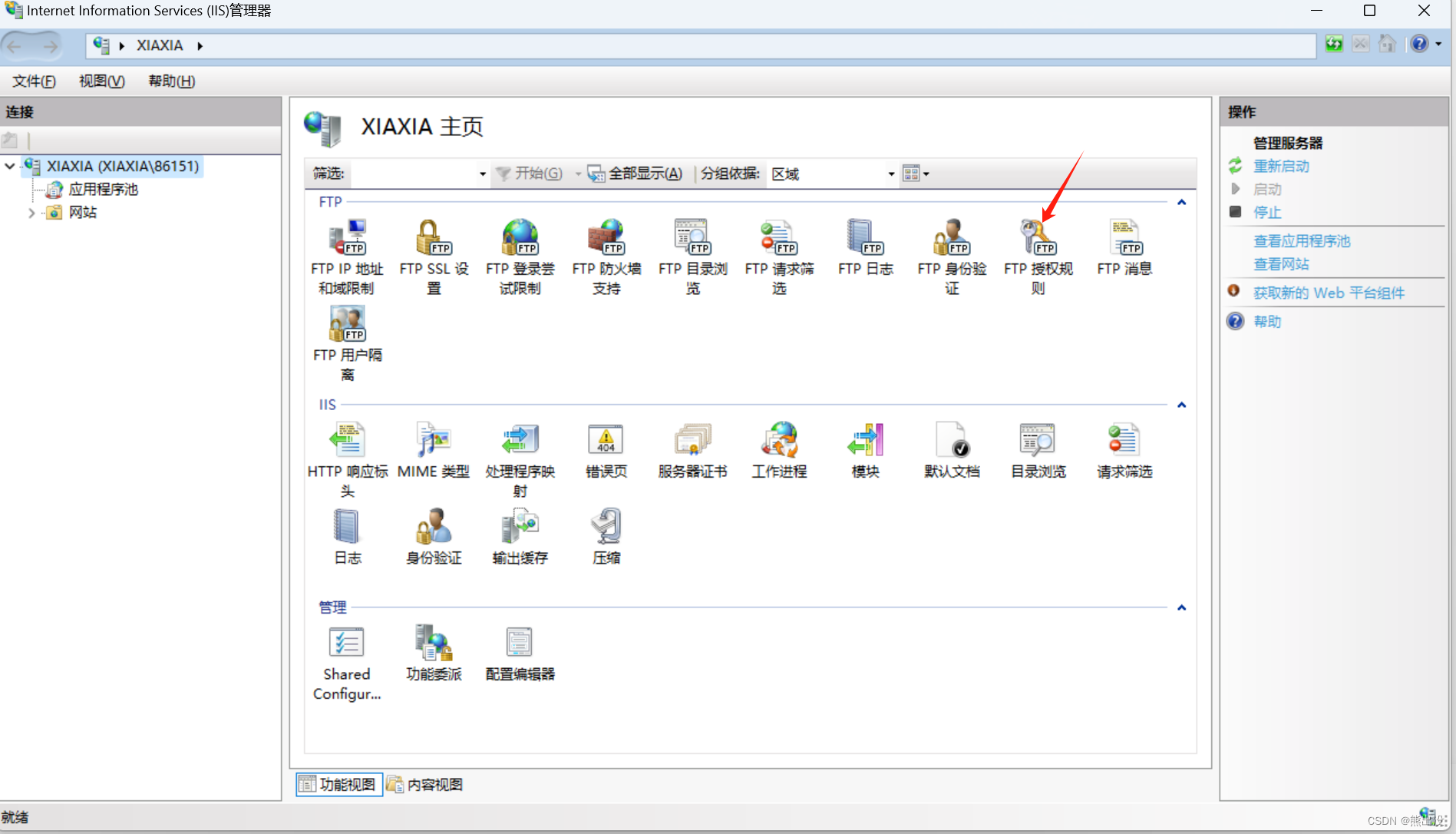This screenshot has height=834, width=1456.
Task: Click 重新启动 server action
Action: coord(1281,166)
